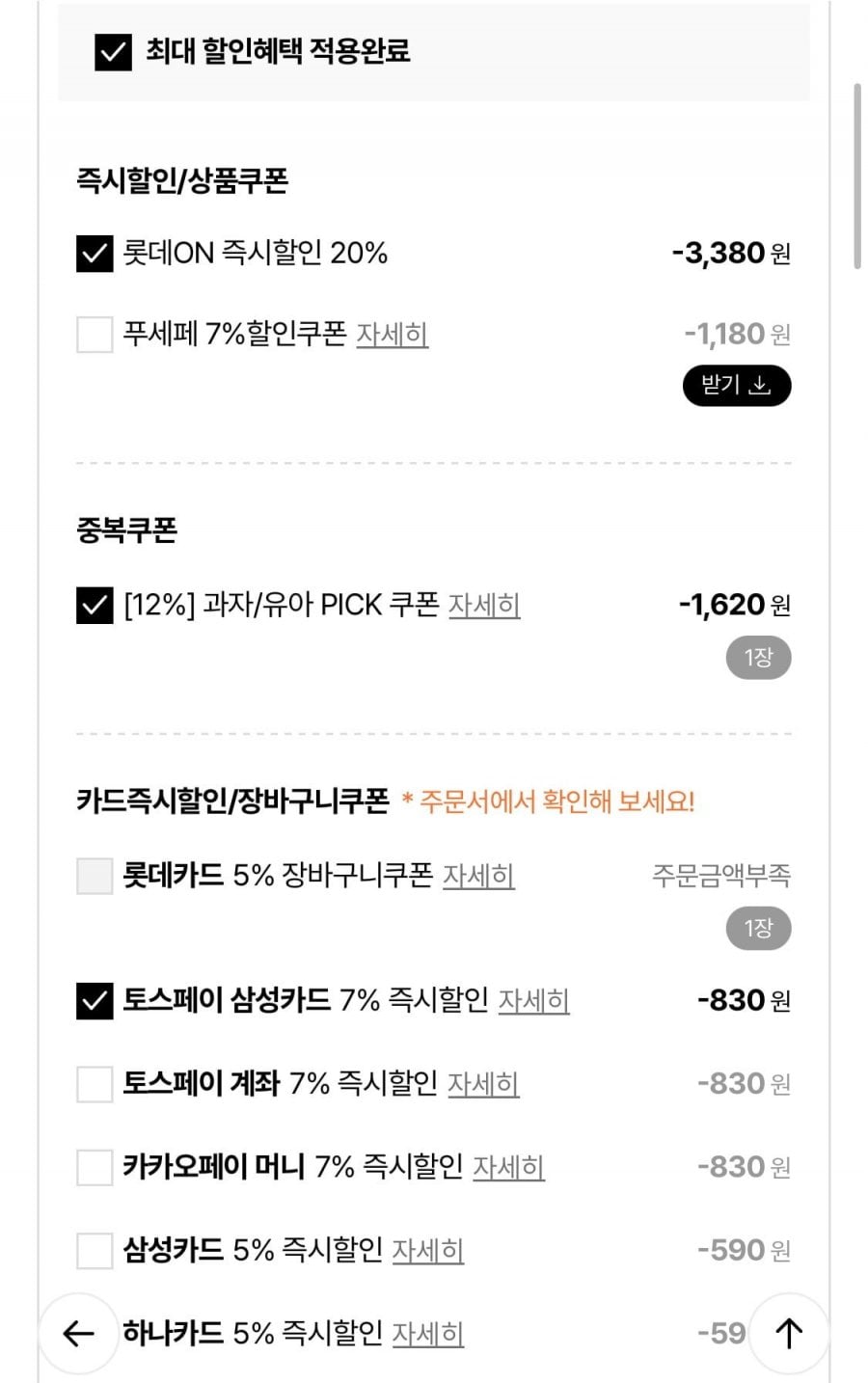Tap the scroll-to-top arrow button
This screenshot has width=868, height=1383.
coord(789,1333)
